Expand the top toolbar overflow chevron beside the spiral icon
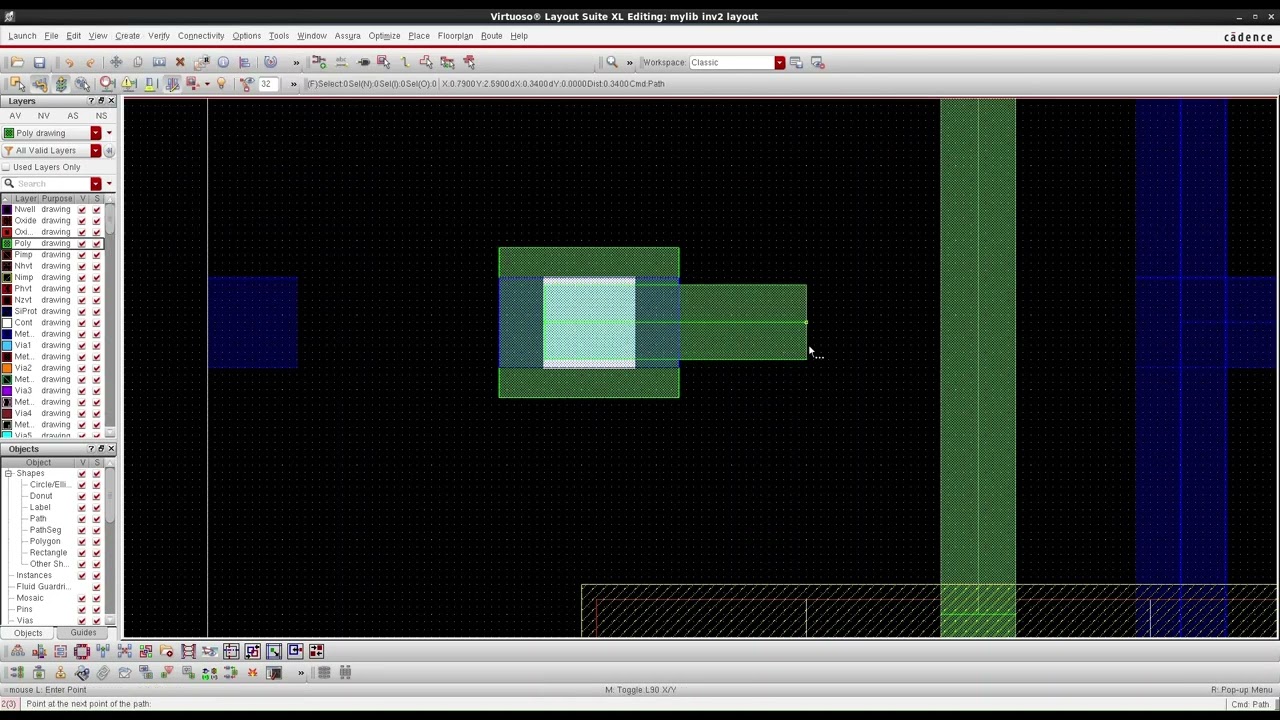The height and width of the screenshot is (720, 1280). coord(295,62)
